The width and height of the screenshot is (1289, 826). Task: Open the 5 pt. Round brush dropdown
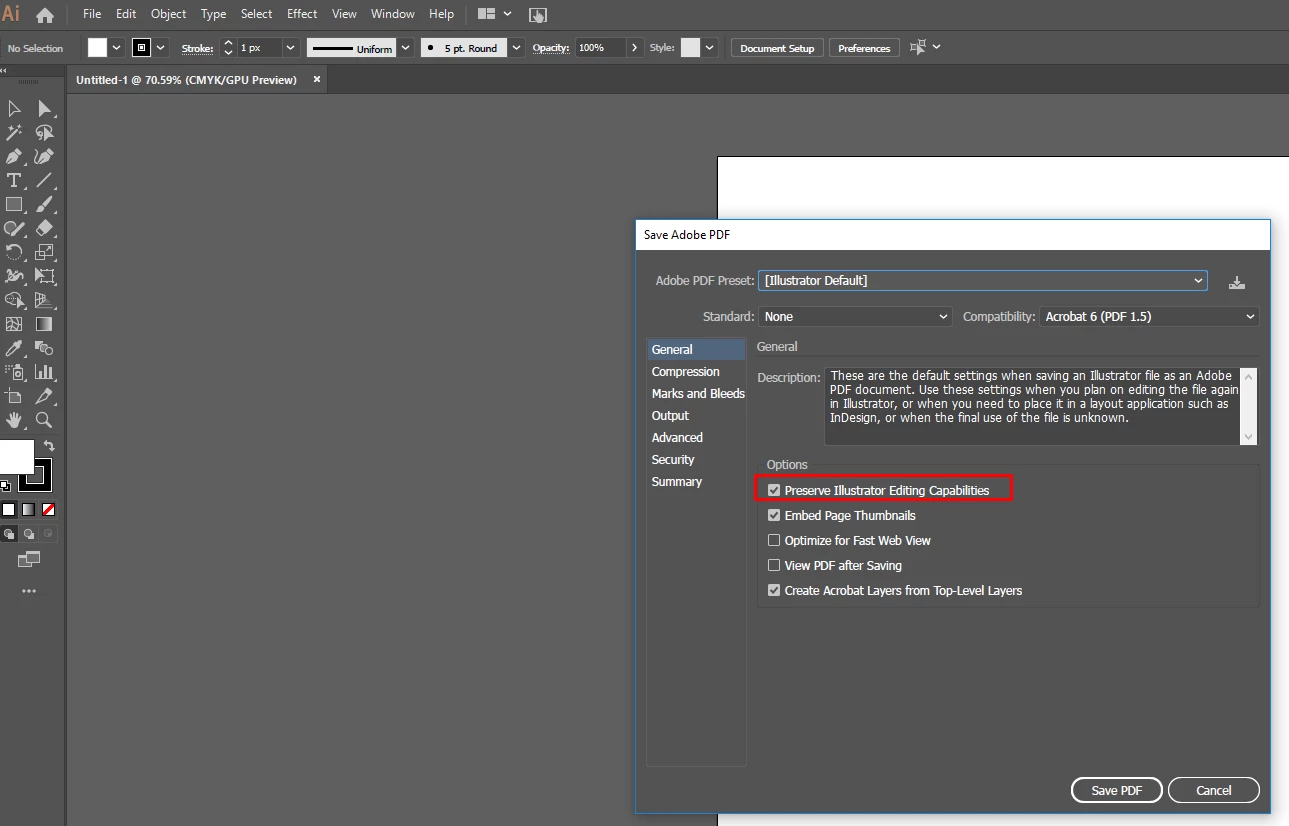point(516,48)
